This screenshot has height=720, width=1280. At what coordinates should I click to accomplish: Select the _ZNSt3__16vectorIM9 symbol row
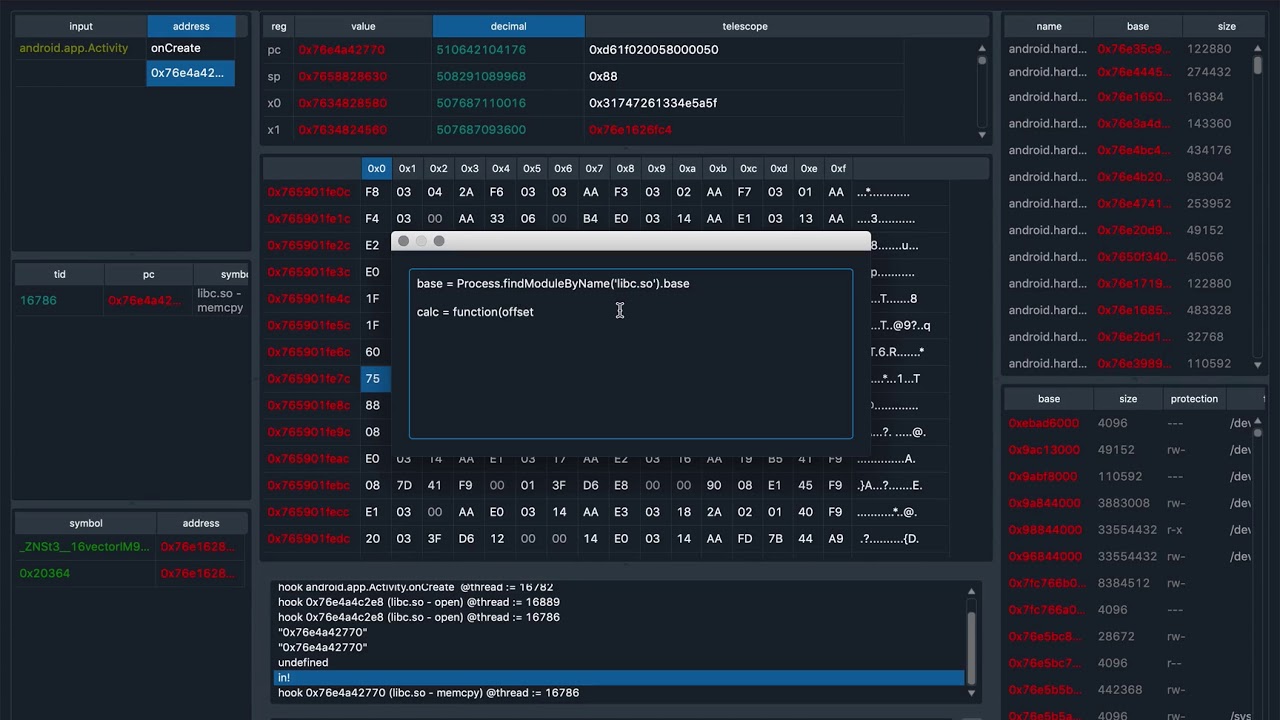tap(84, 547)
